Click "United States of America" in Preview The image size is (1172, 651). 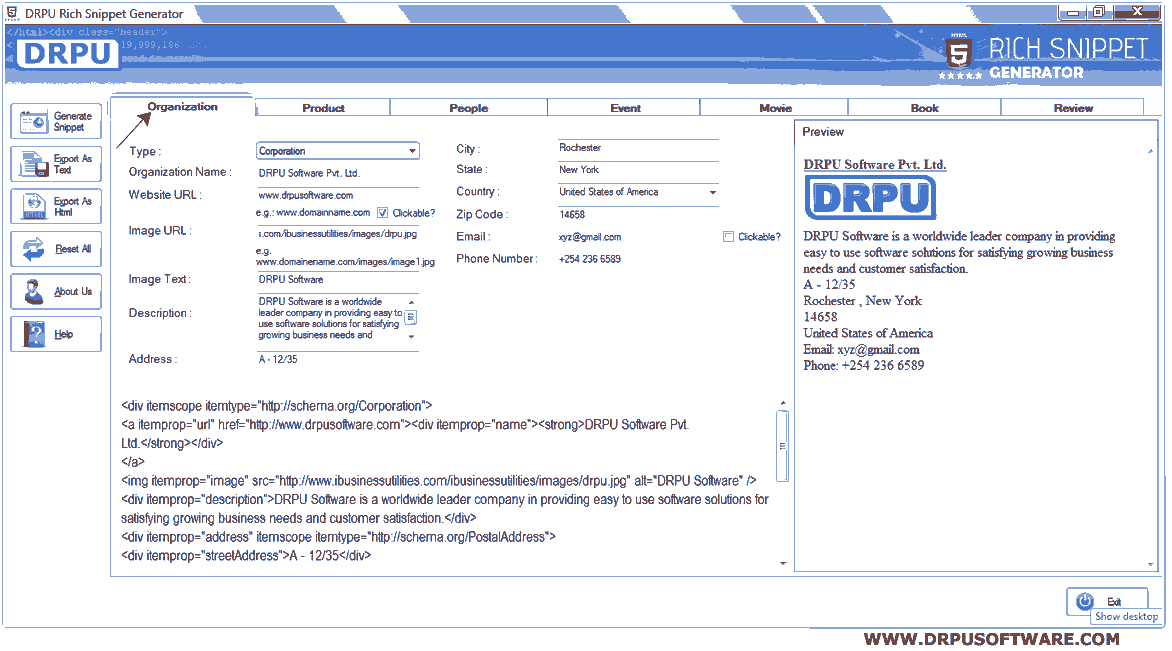click(x=868, y=333)
